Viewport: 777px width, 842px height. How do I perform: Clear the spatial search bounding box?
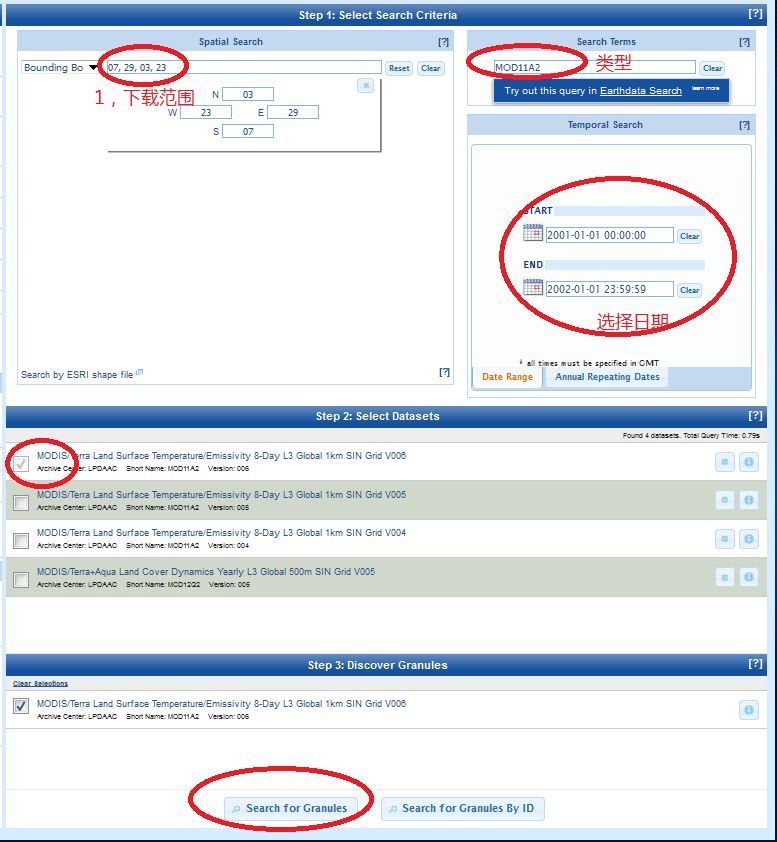(x=431, y=68)
